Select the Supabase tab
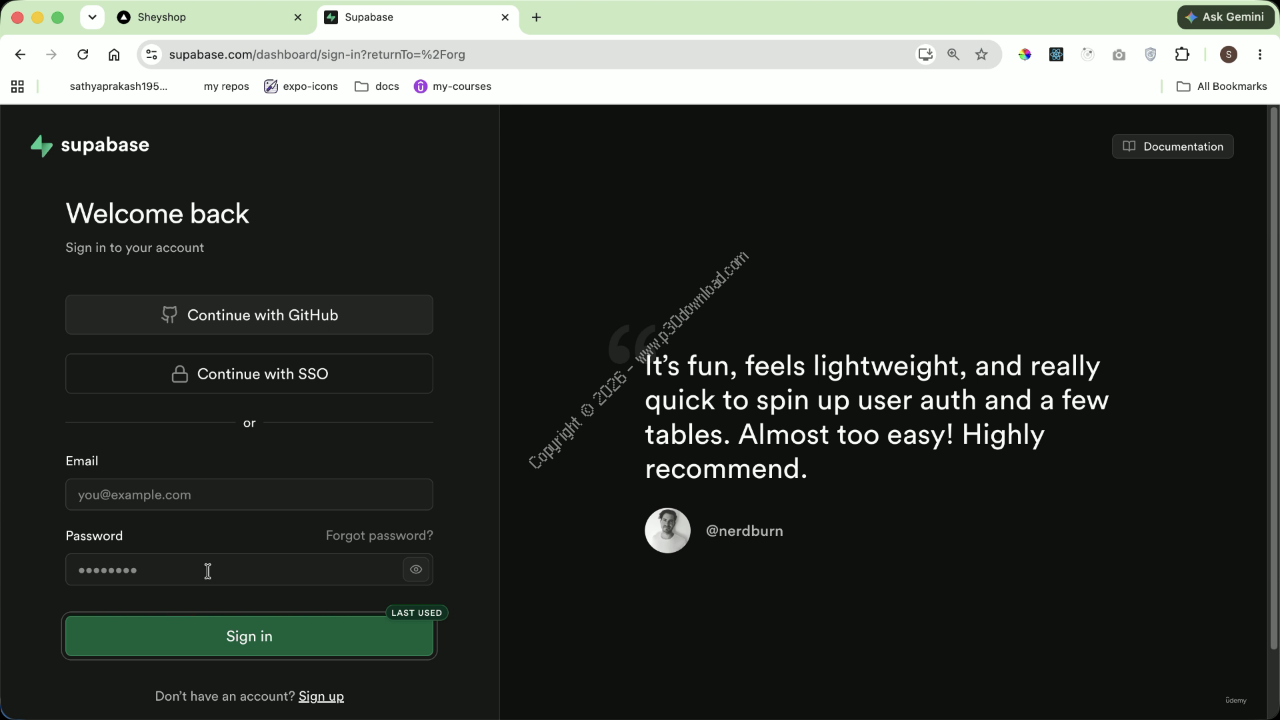This screenshot has height=720, width=1280. coord(419,17)
